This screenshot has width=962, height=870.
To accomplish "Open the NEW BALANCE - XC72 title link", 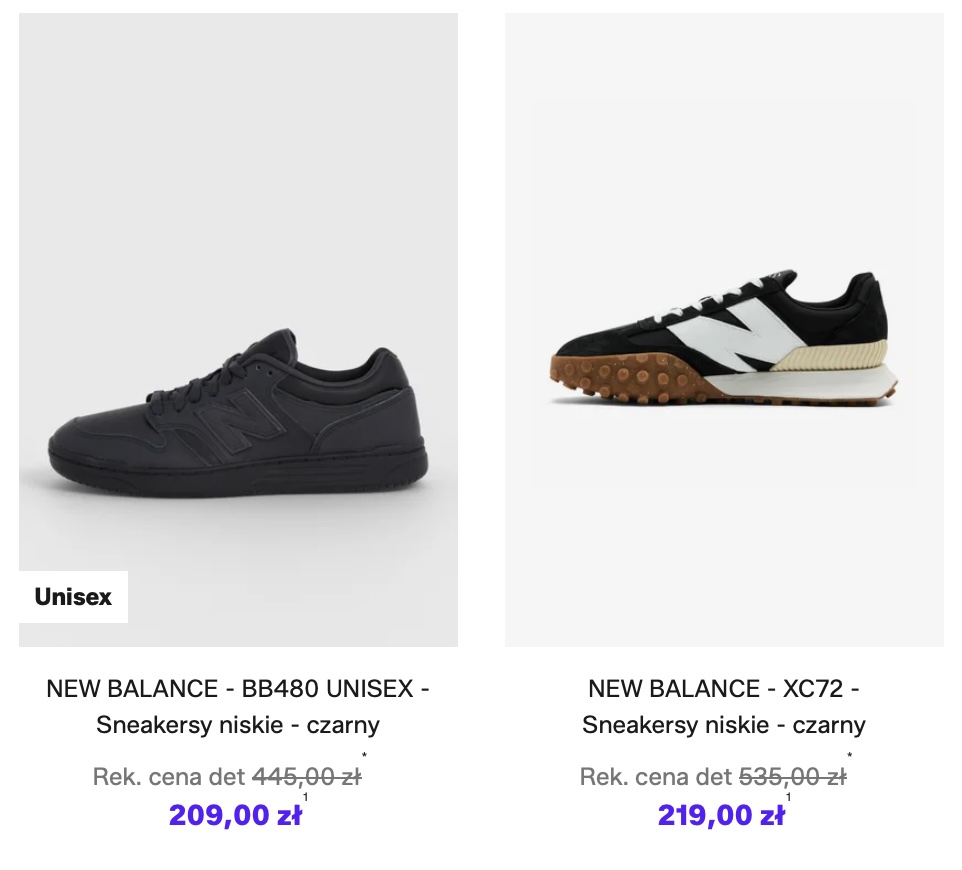I will 724,689.
